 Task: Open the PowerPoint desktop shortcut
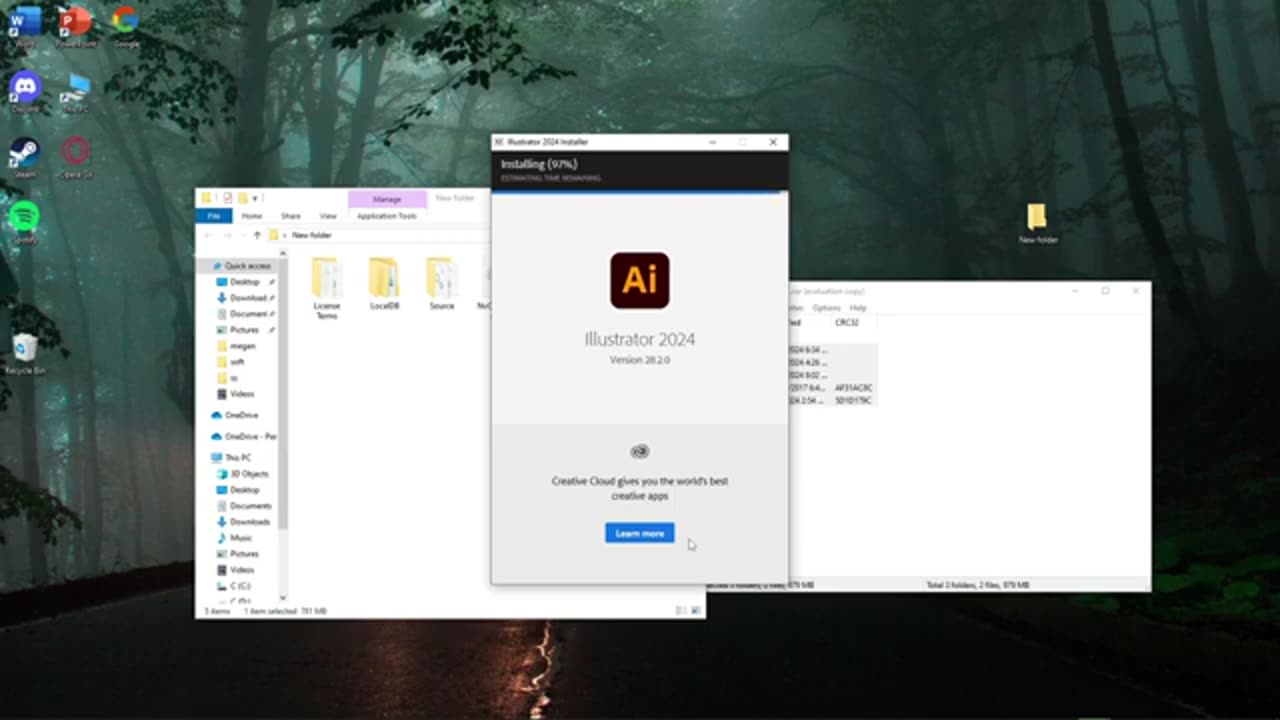pyautogui.click(x=74, y=25)
